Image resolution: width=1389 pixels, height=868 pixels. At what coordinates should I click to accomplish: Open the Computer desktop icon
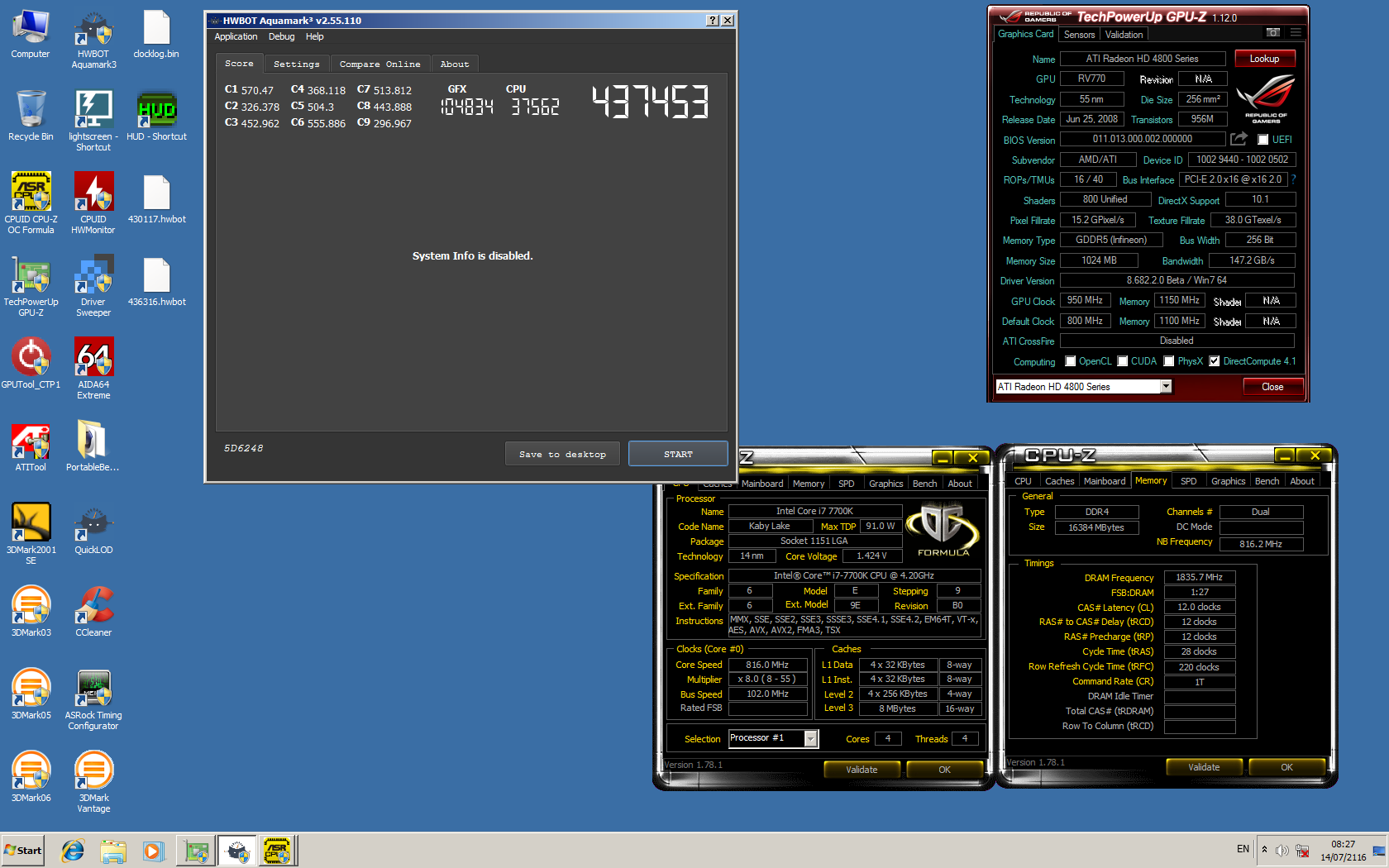click(31, 34)
